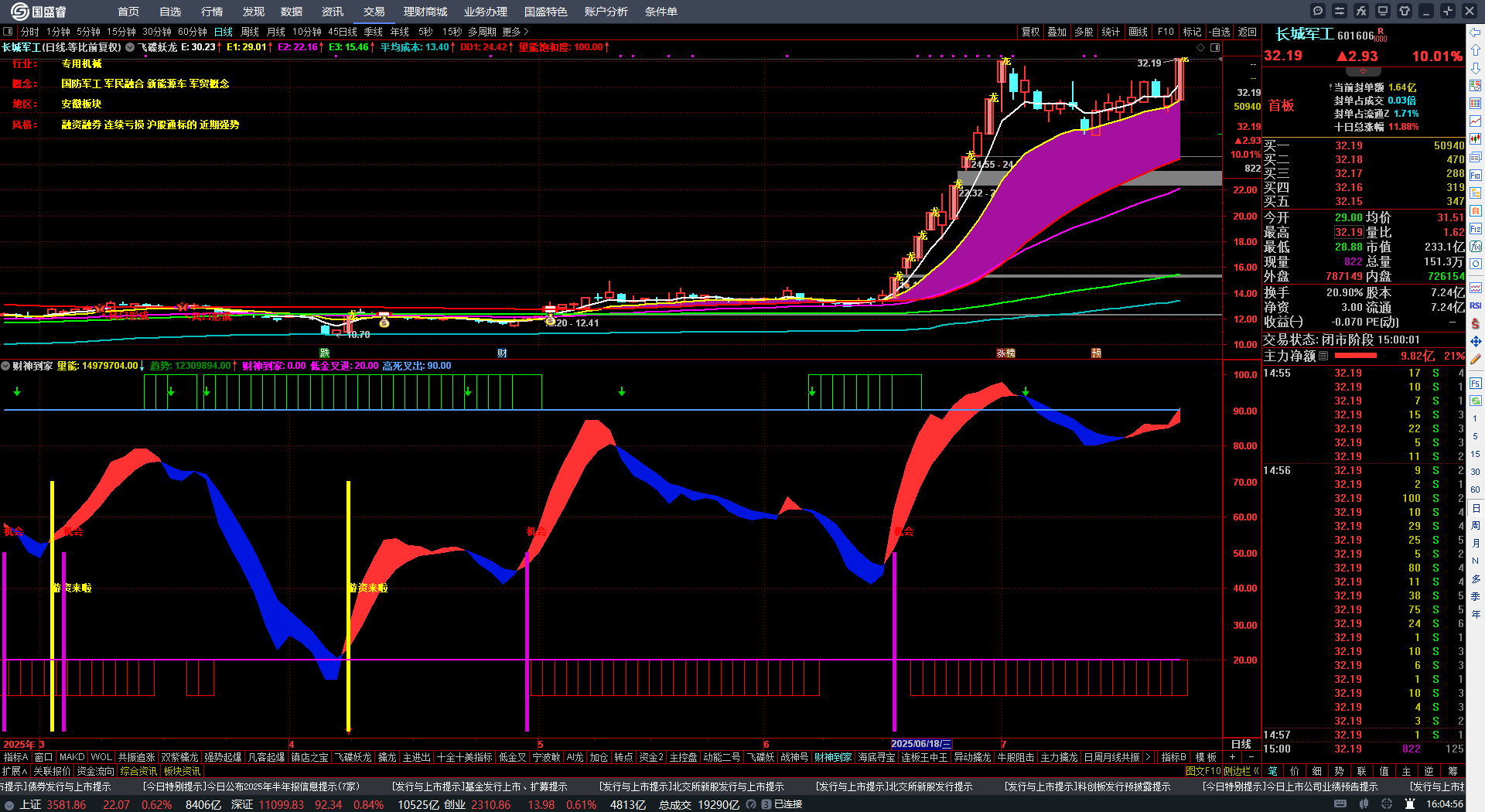Click the up arrow icon in right sidebar
Screen dimensions: 1485x812
pos(1476,50)
